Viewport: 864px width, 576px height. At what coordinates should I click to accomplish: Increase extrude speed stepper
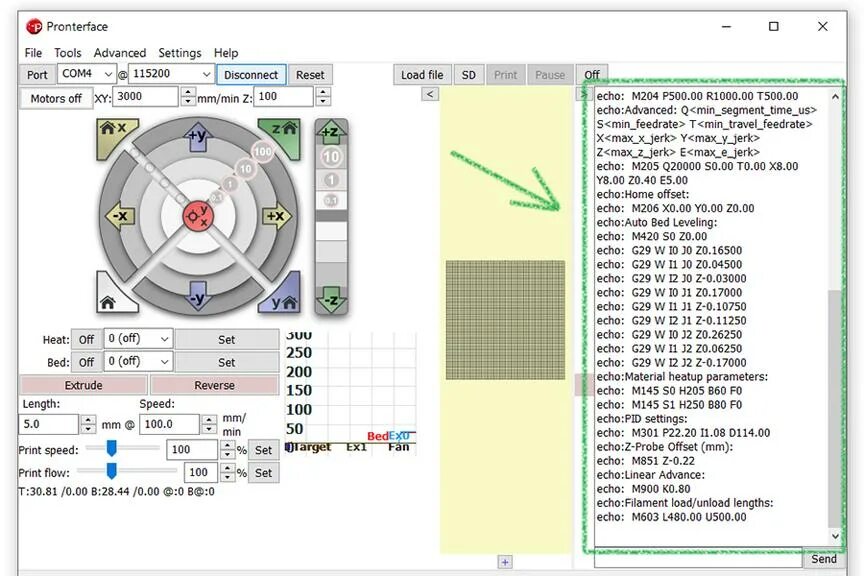pos(209,420)
